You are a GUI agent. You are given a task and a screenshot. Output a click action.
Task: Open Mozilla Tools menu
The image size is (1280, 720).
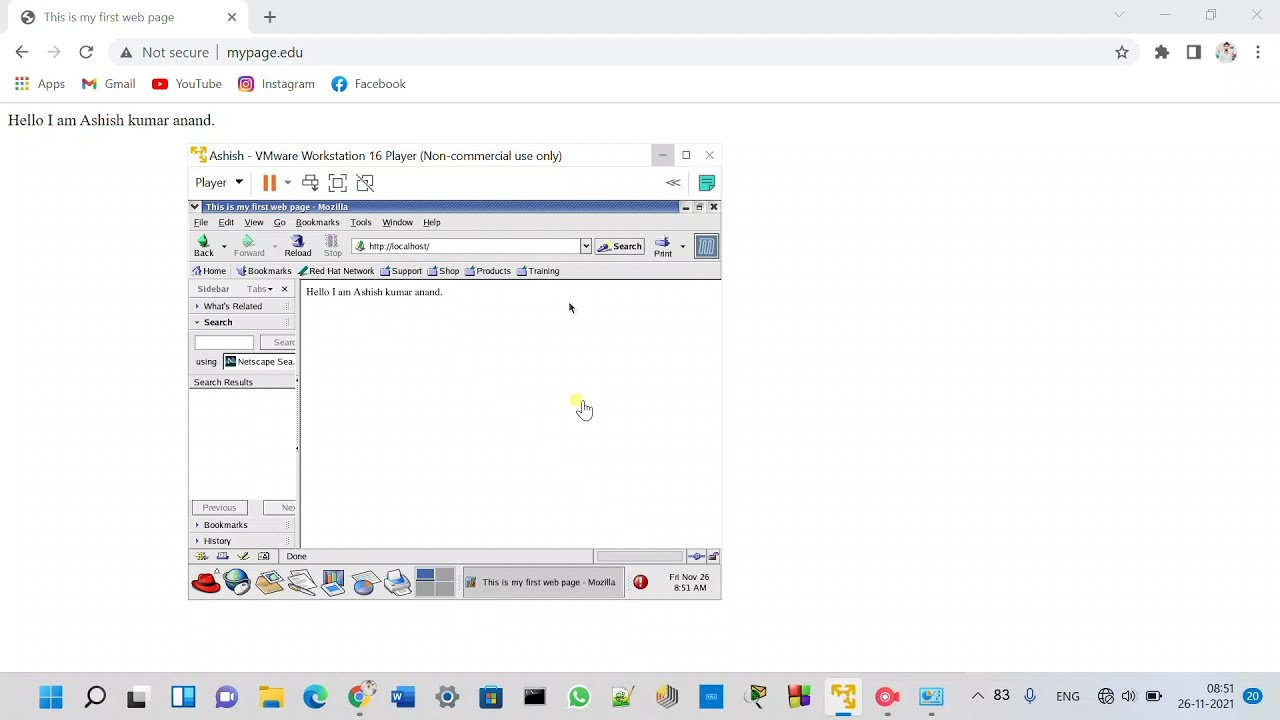pyautogui.click(x=361, y=222)
